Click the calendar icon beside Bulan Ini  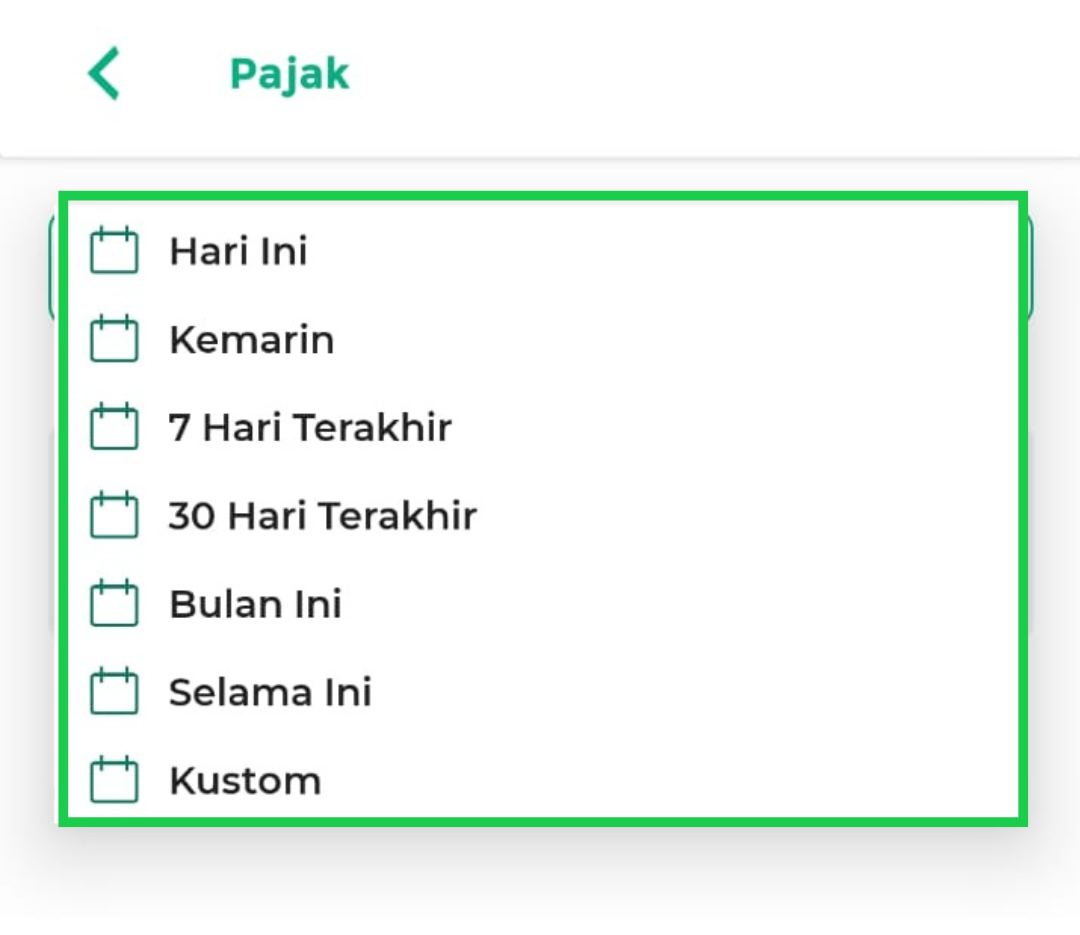tap(114, 604)
